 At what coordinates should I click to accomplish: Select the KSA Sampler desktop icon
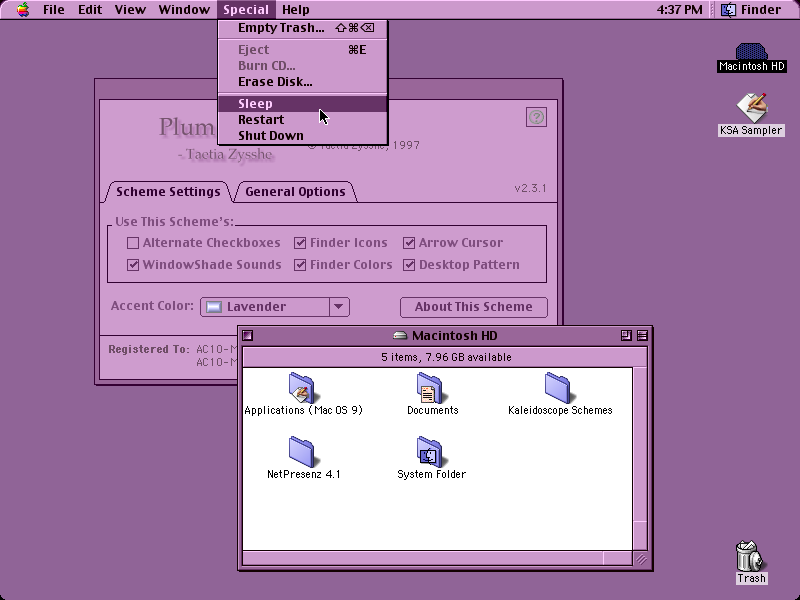[x=752, y=107]
